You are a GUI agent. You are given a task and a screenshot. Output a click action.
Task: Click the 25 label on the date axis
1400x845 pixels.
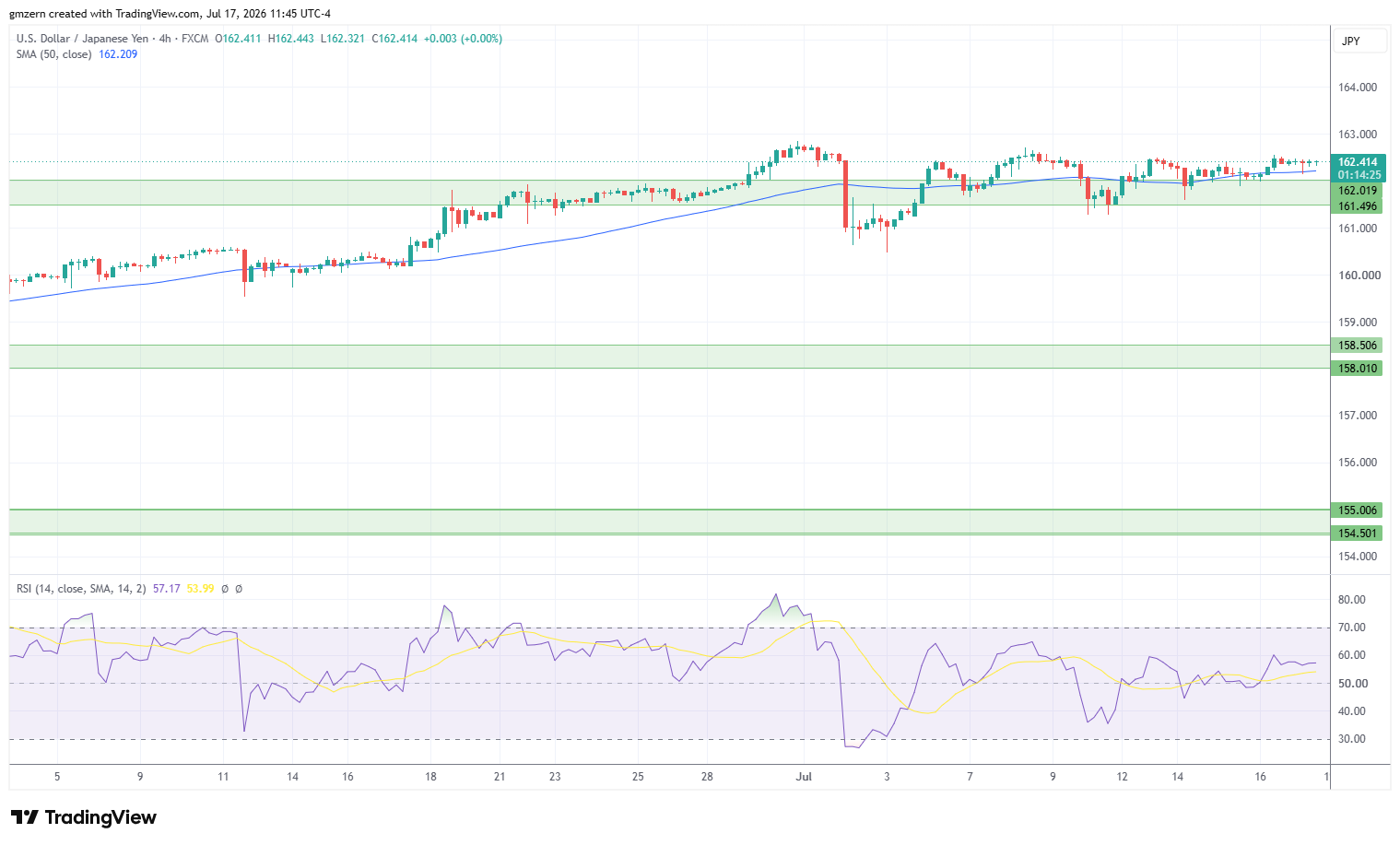(638, 777)
